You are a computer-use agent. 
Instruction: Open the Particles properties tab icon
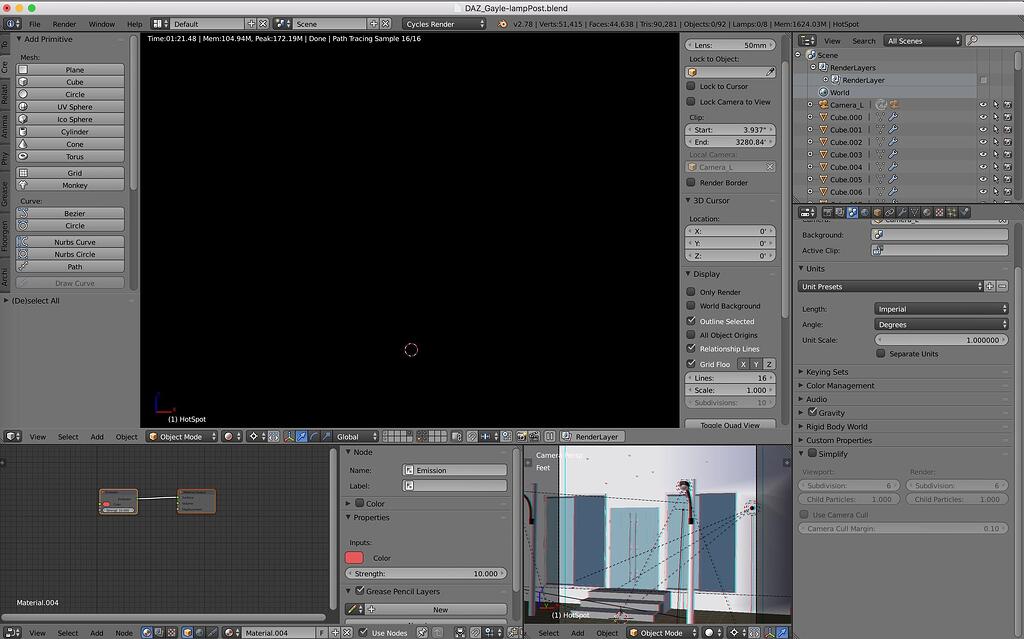tap(952, 212)
